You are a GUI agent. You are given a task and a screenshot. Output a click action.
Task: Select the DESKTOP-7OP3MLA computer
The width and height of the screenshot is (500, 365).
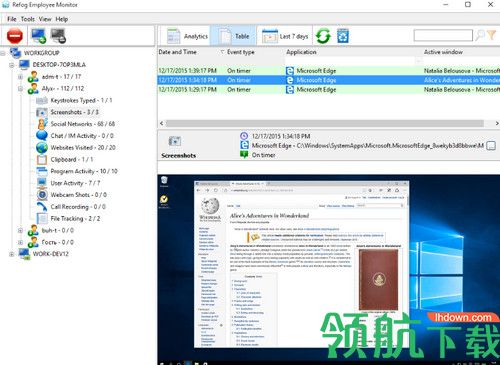pyautogui.click(x=59, y=65)
